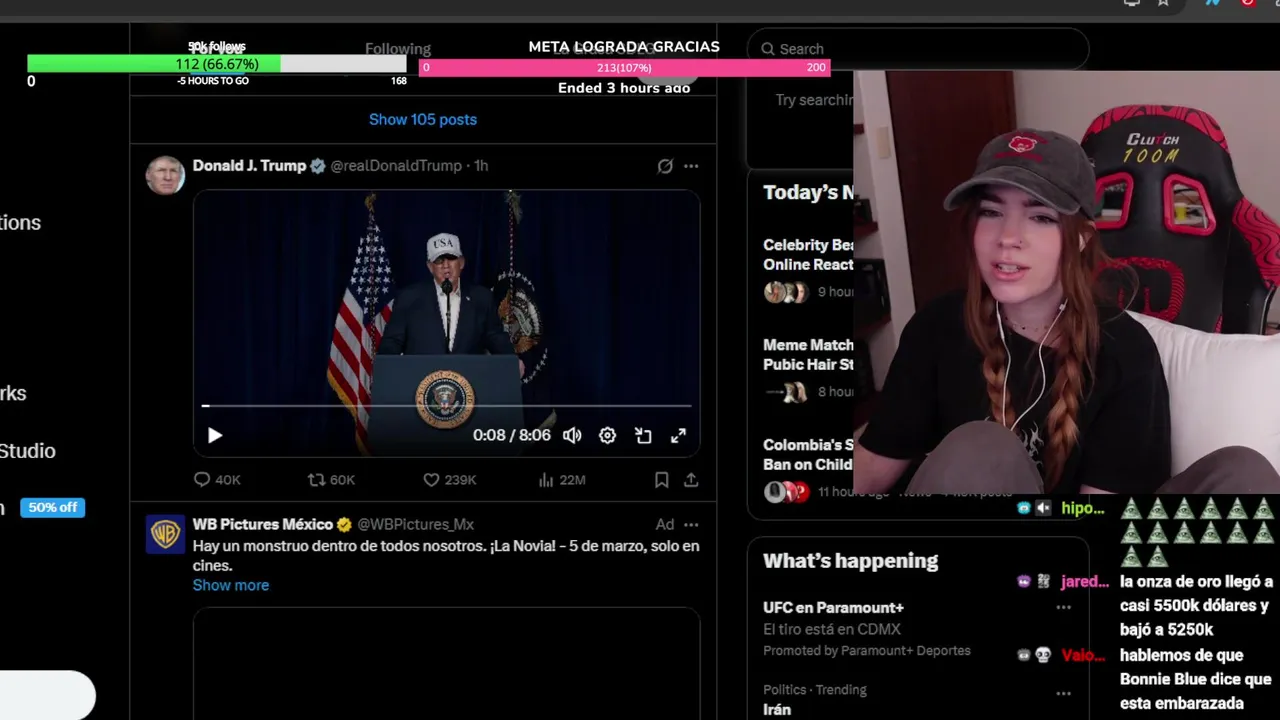View analytics showing 22M views

[x=562, y=480]
